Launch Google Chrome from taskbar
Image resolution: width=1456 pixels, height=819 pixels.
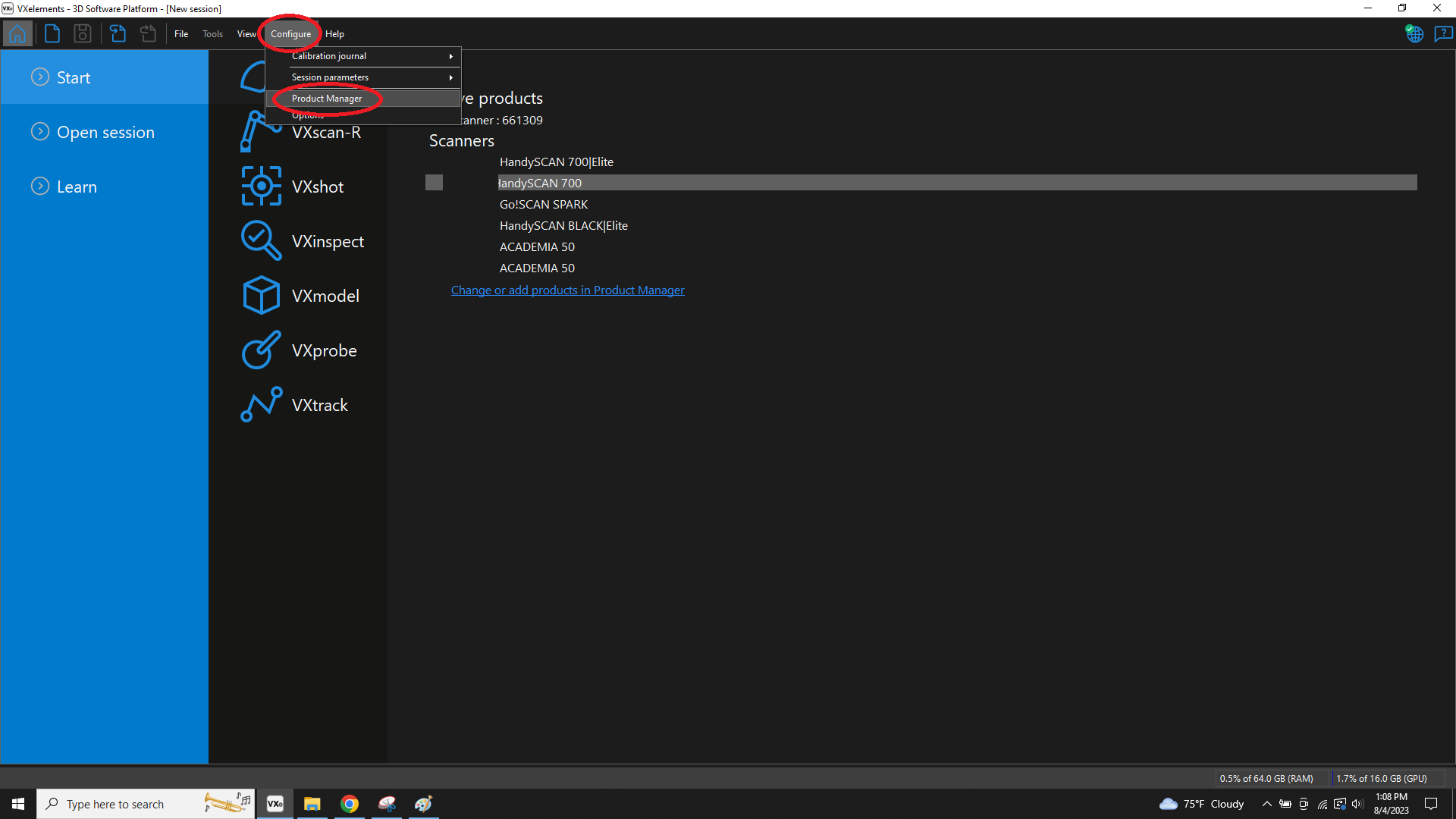pyautogui.click(x=350, y=804)
